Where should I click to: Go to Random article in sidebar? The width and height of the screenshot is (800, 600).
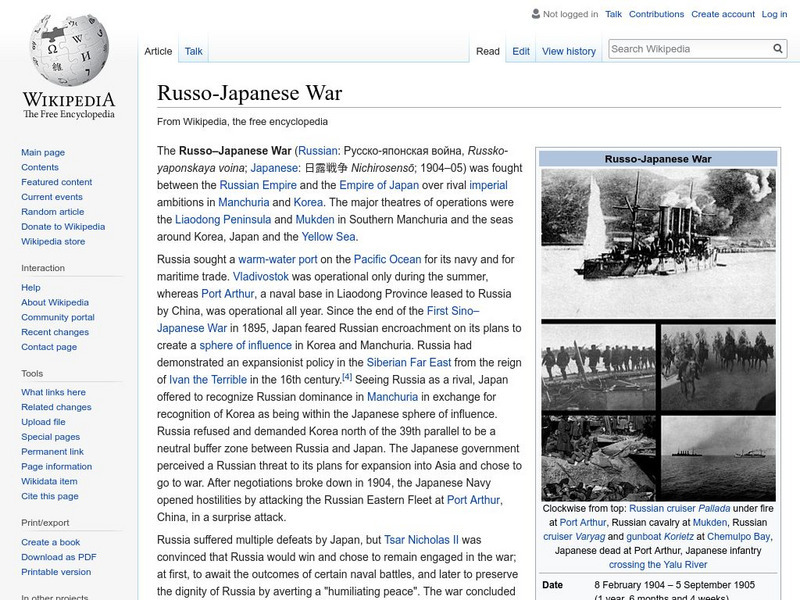(x=53, y=212)
